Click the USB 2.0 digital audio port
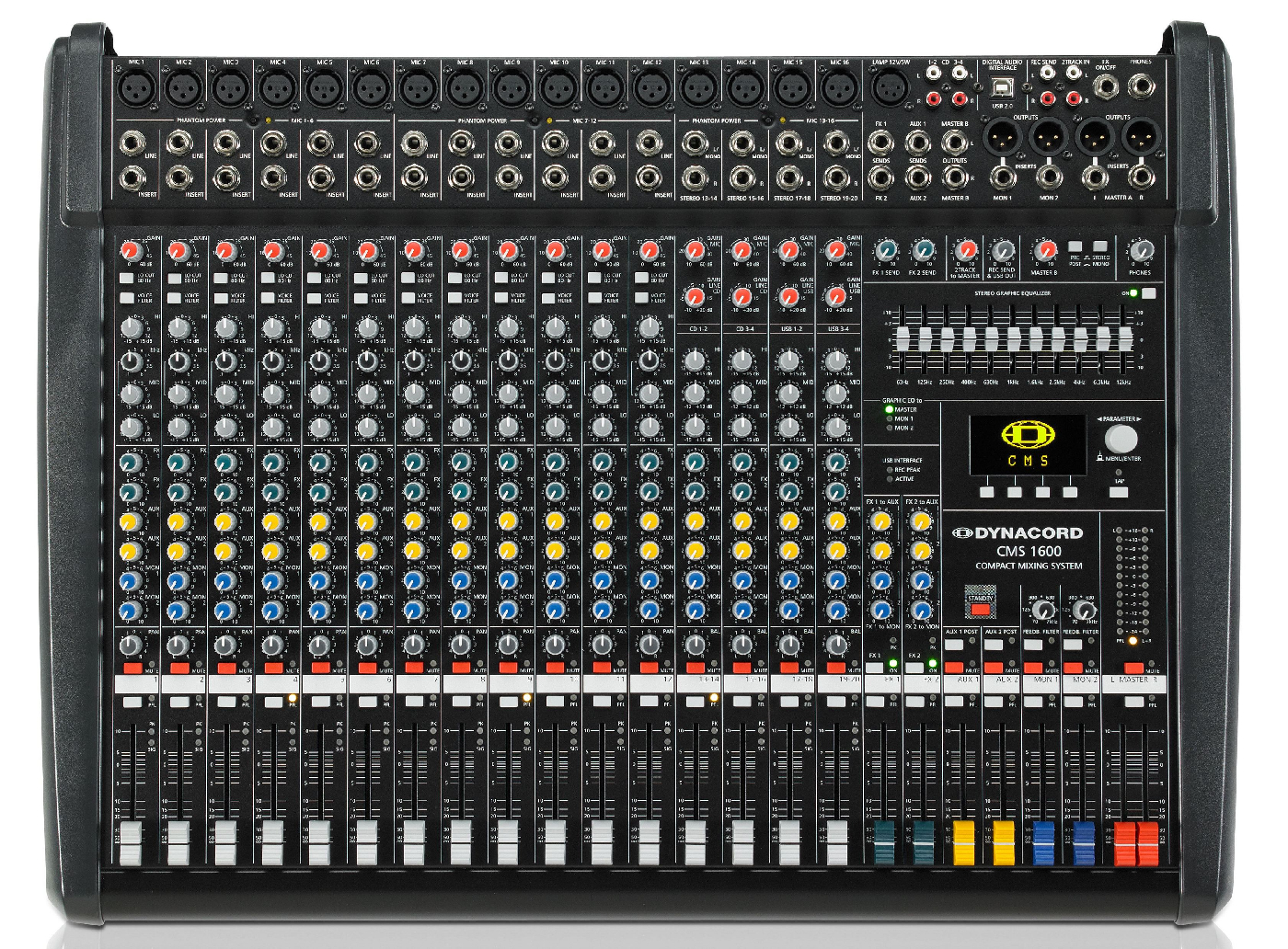Viewport: 1288px width, 949px height. (x=1001, y=88)
